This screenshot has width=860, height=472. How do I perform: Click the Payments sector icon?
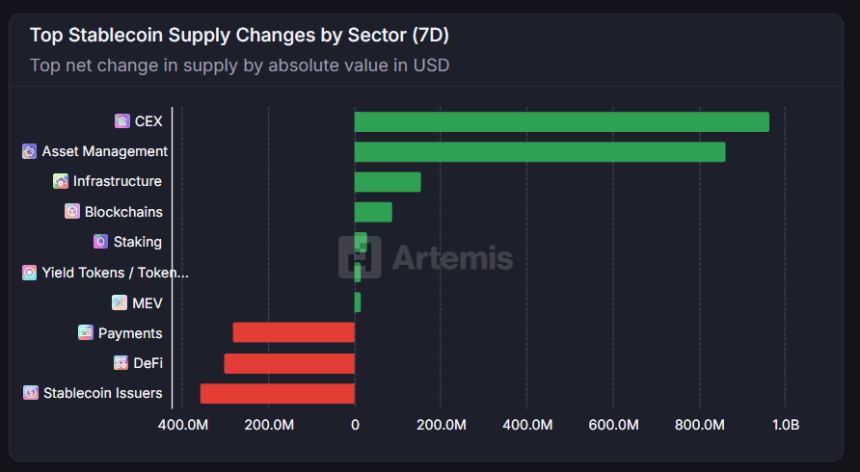pyautogui.click(x=86, y=333)
